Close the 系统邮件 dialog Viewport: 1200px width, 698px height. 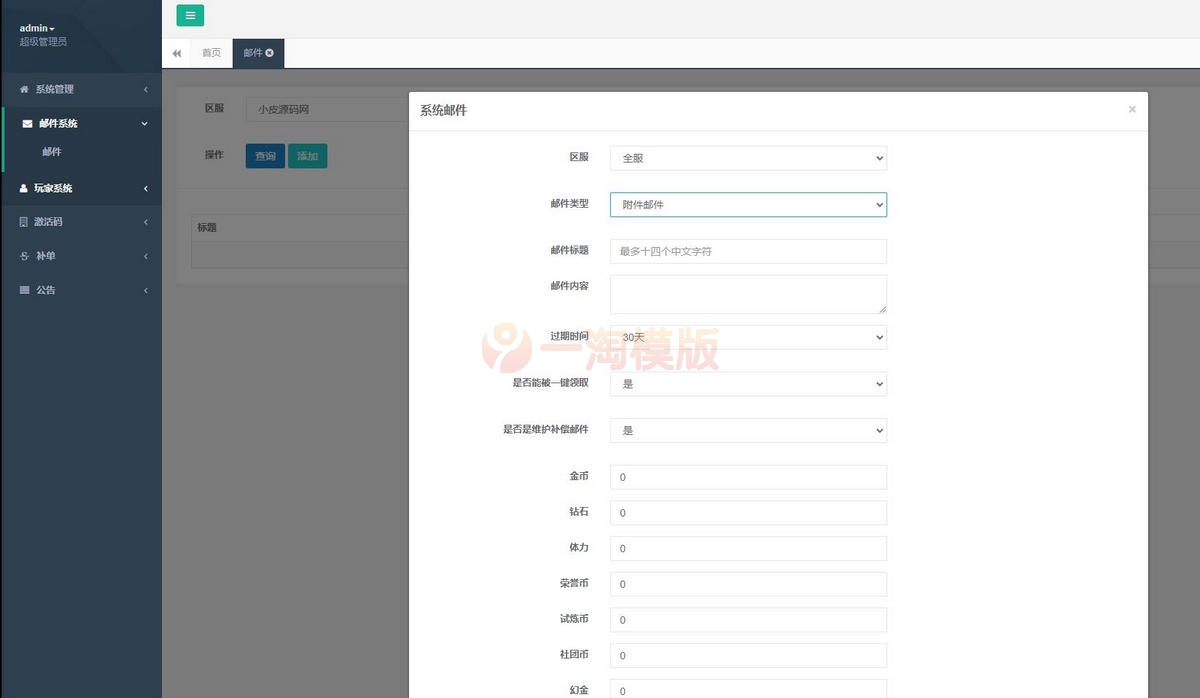pyautogui.click(x=1132, y=110)
